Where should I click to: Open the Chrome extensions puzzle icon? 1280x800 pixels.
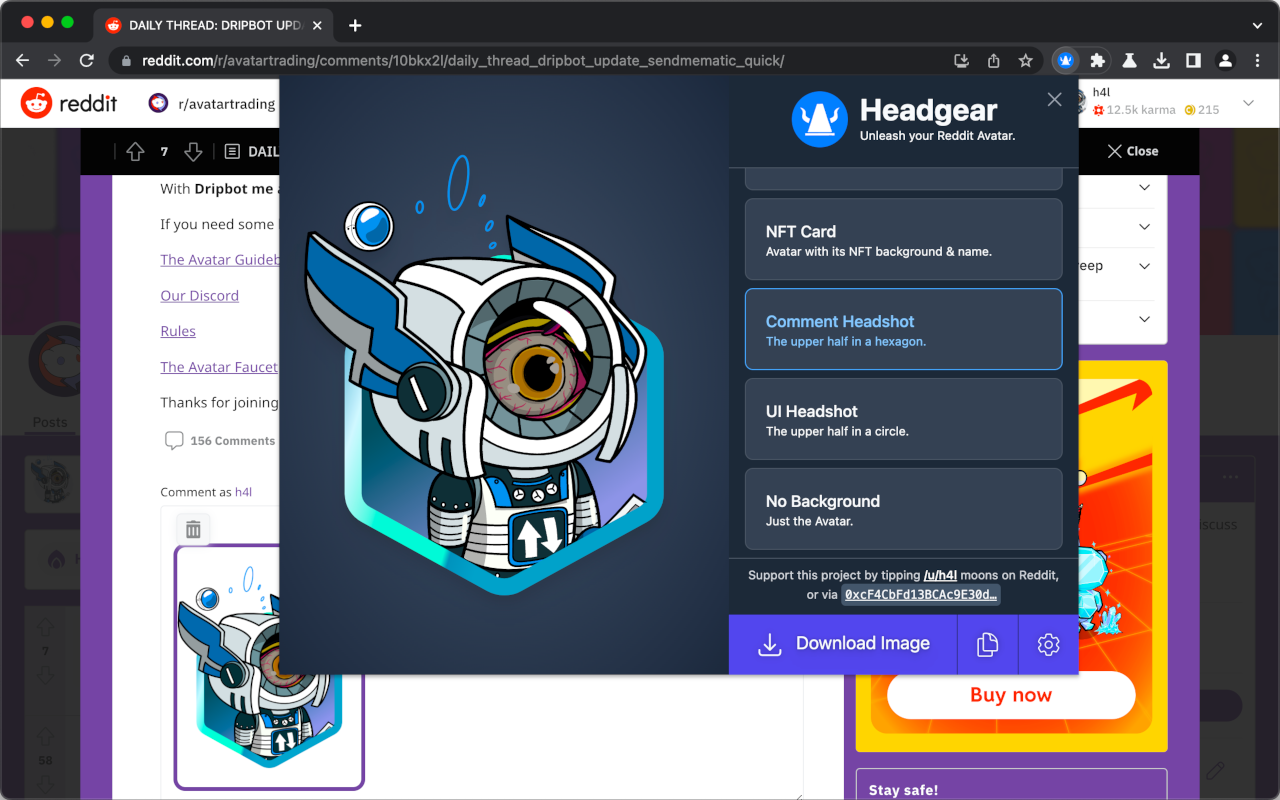pos(1097,60)
